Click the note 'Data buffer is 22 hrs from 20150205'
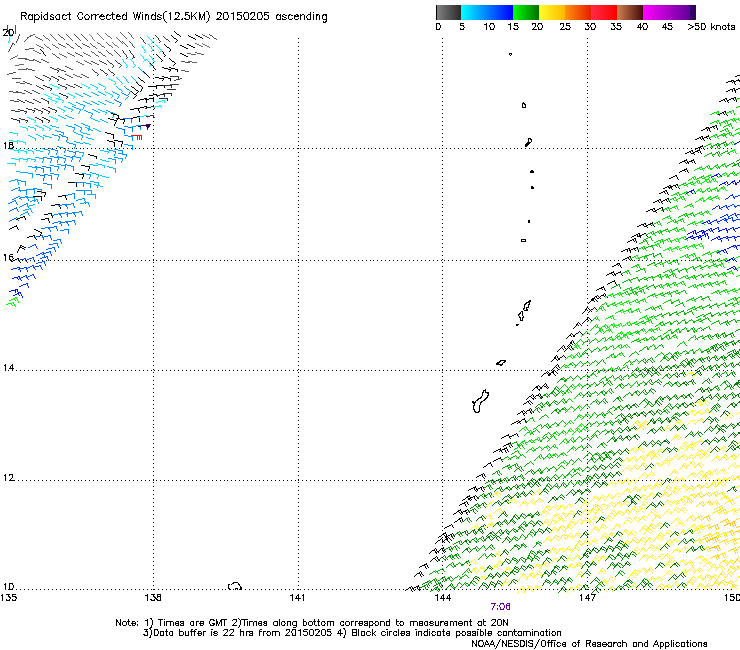This screenshot has width=740, height=650. point(242,633)
